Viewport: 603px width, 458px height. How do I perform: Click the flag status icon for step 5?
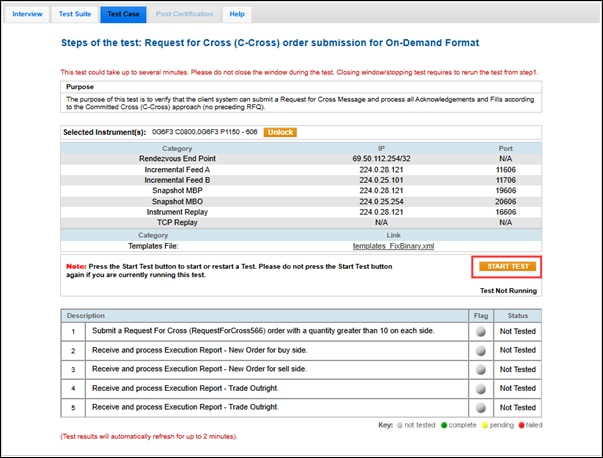[x=481, y=407]
